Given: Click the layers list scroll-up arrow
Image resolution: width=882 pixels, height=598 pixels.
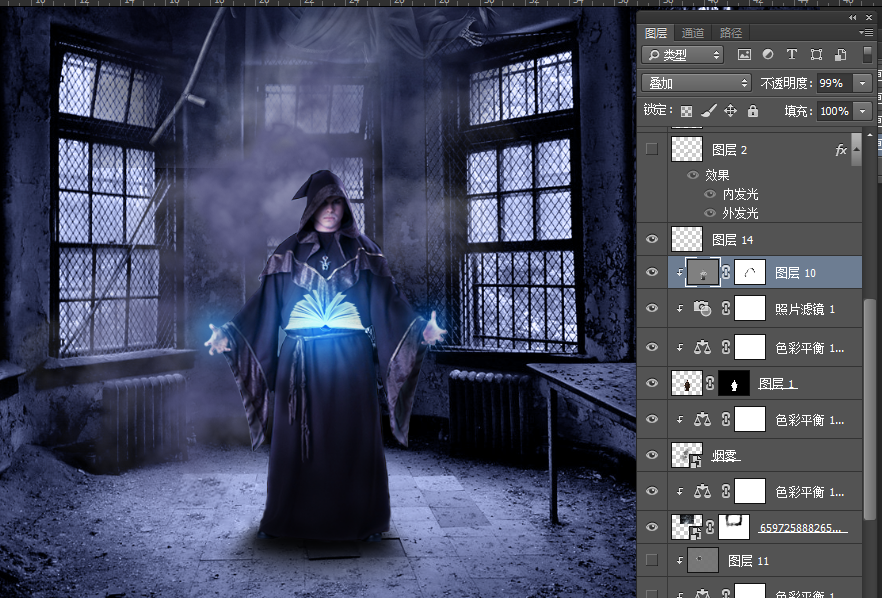Looking at the screenshot, I should tap(870, 135).
